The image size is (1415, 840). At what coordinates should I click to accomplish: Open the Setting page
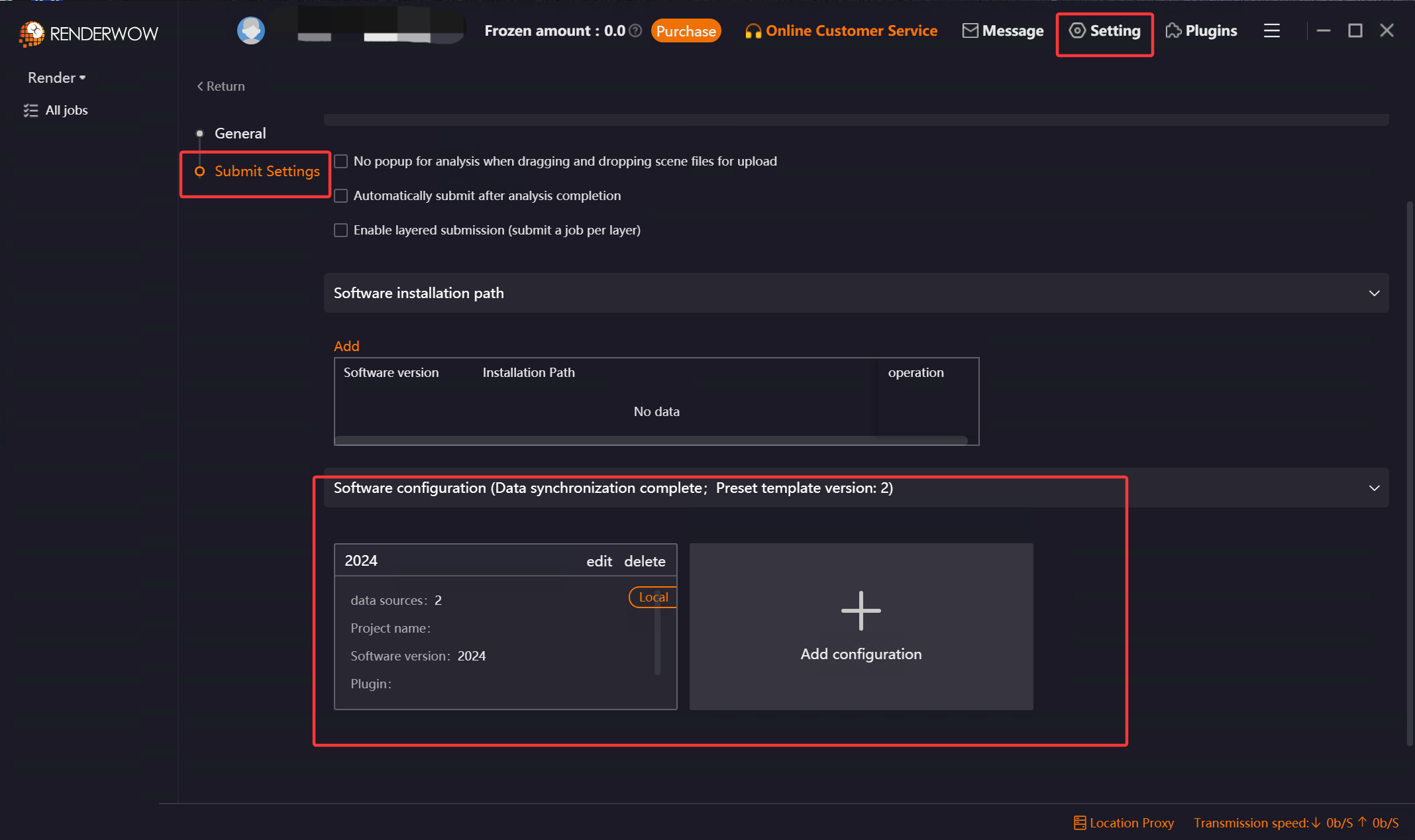pos(1105,30)
